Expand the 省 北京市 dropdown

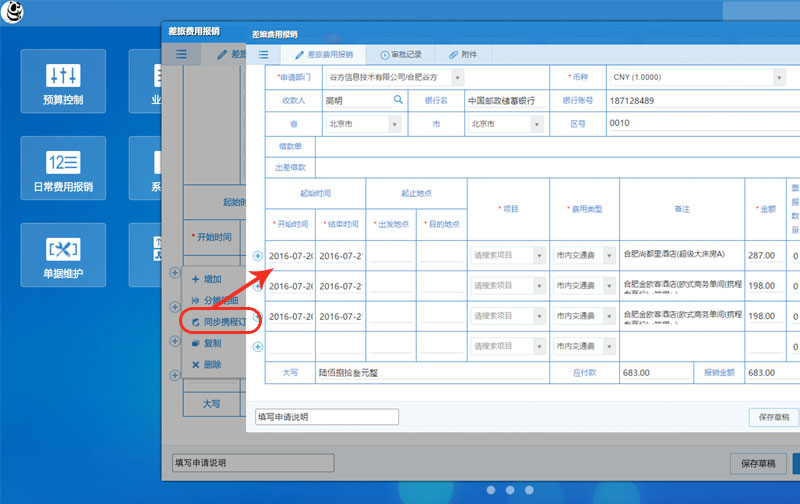click(x=394, y=124)
